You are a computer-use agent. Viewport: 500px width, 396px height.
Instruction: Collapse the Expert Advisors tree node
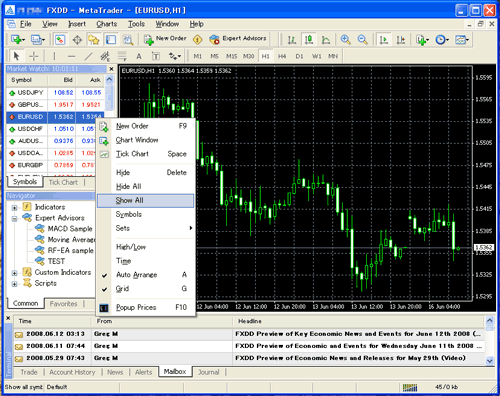click(14, 219)
